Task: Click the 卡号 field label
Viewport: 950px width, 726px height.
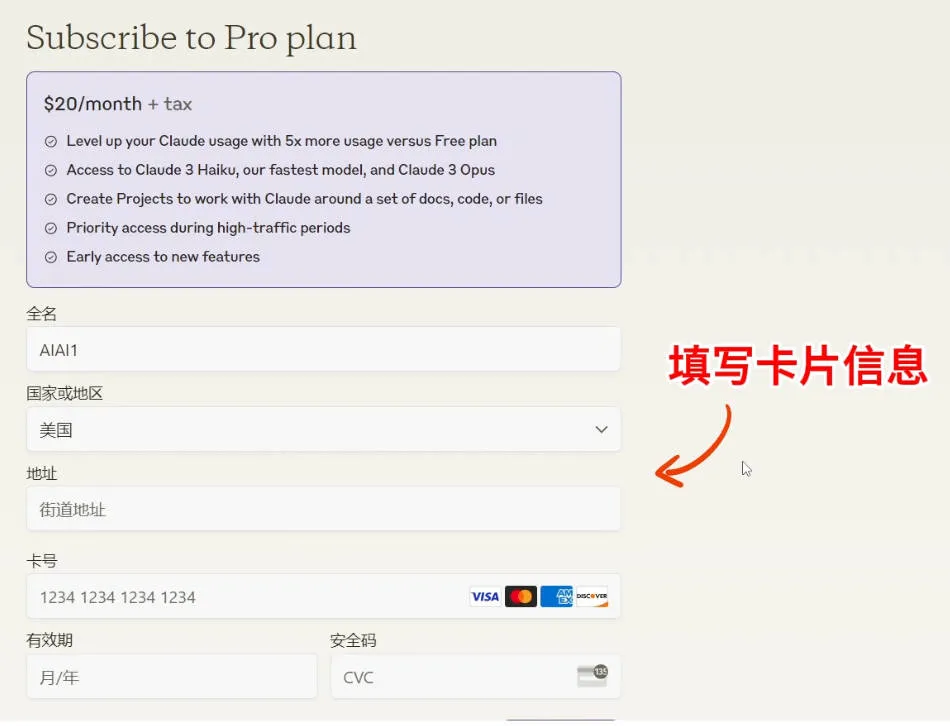Action: [42, 562]
